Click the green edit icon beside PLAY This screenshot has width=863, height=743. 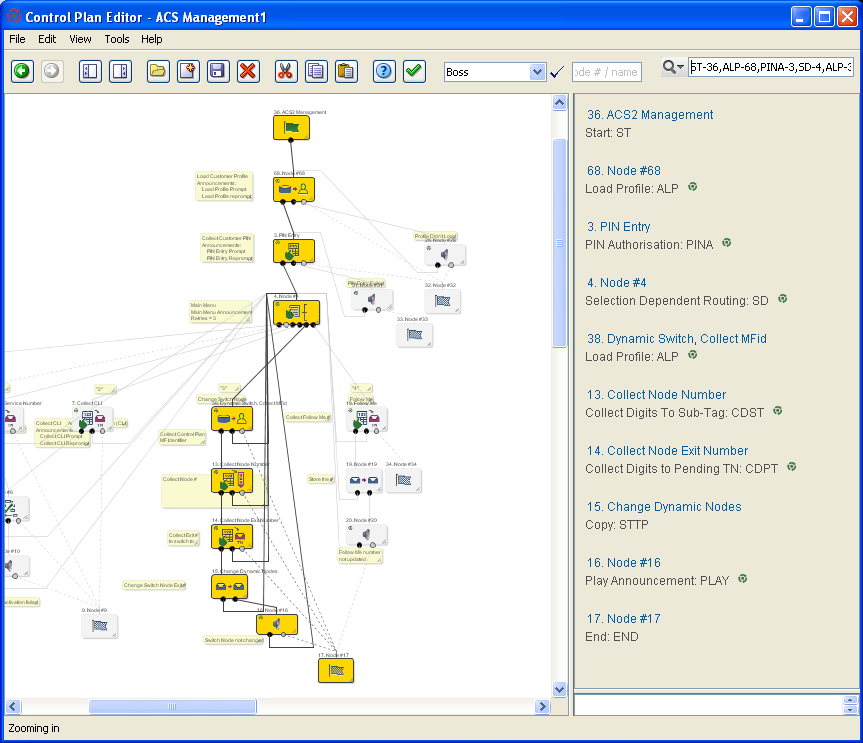[742, 578]
